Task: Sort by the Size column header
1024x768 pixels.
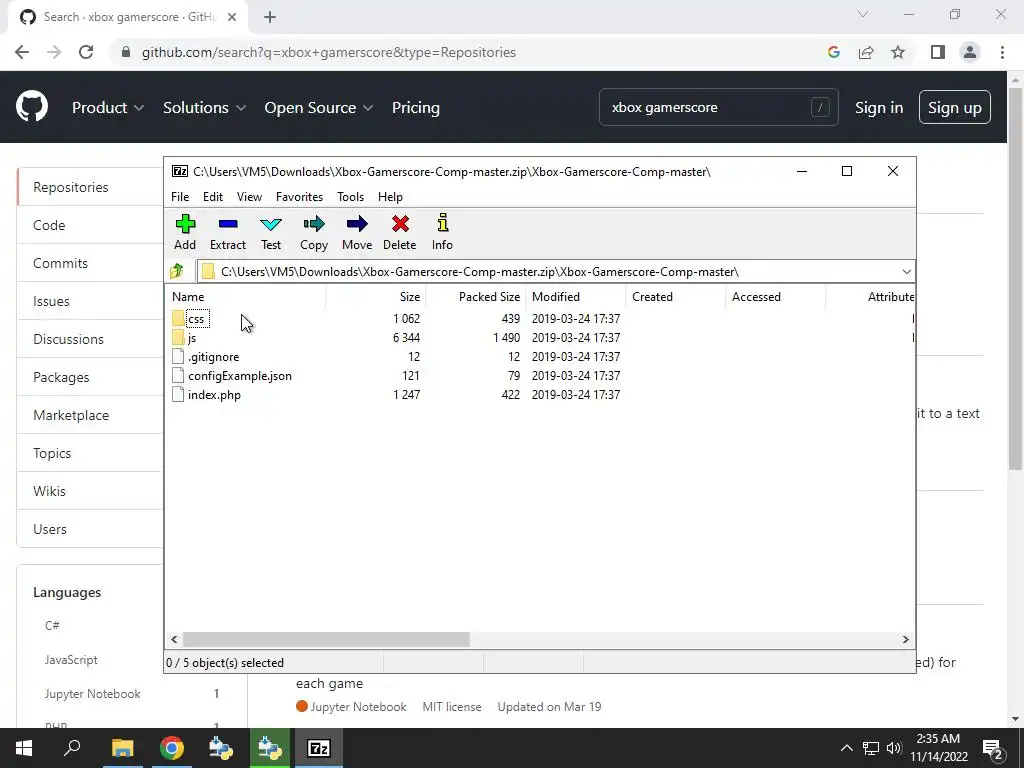Action: (x=376, y=296)
